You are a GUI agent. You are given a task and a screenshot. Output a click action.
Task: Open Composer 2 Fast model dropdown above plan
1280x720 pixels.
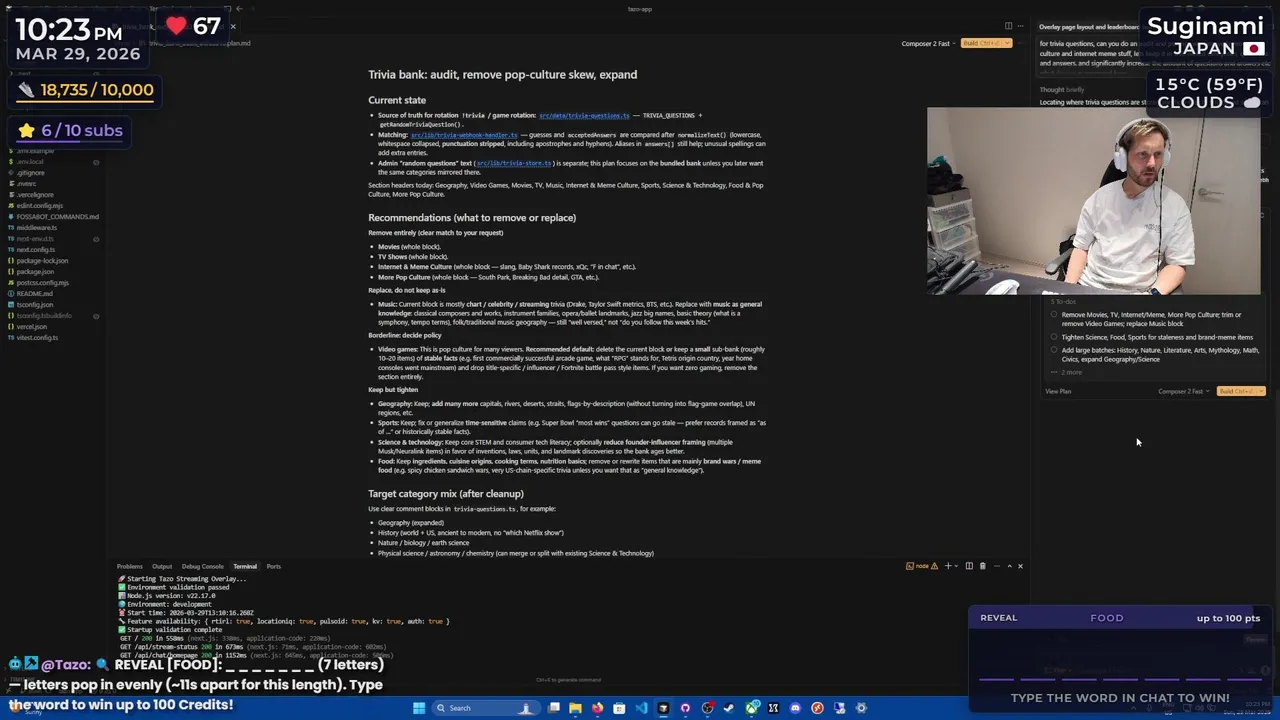click(x=928, y=43)
